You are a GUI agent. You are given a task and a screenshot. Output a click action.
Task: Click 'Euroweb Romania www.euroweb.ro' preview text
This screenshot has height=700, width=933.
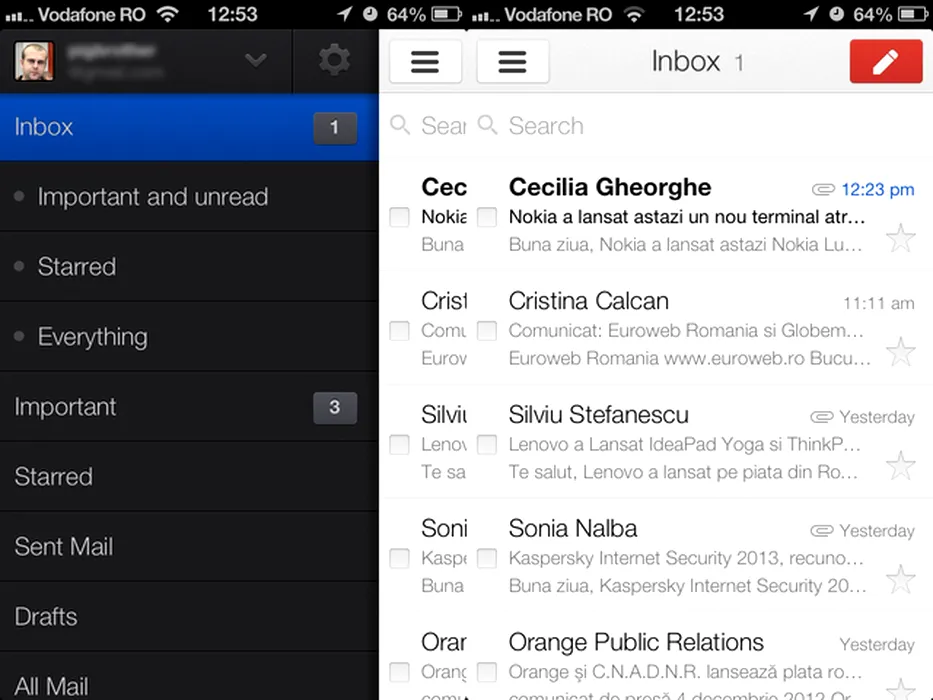(690, 358)
